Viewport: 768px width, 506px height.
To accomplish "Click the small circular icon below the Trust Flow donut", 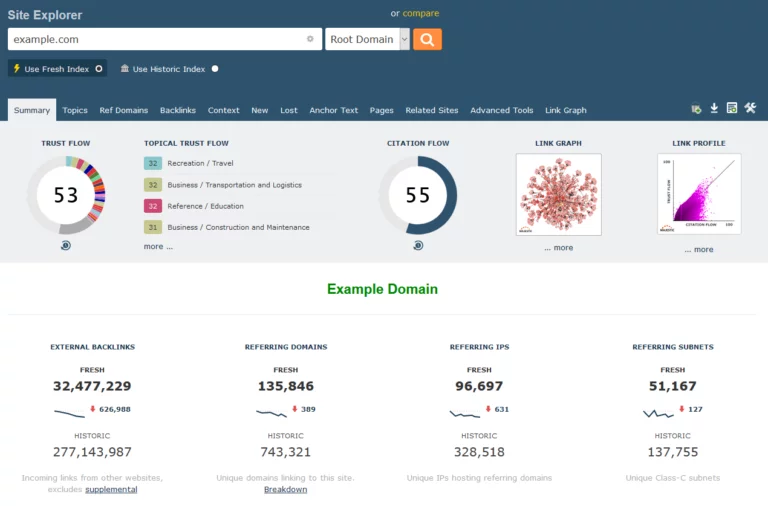I will [66, 245].
